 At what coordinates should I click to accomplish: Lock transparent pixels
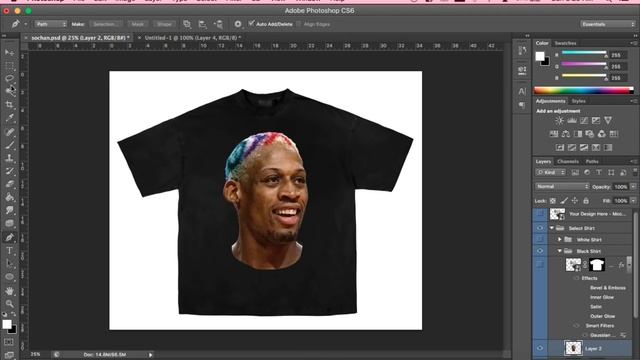[x=553, y=200]
